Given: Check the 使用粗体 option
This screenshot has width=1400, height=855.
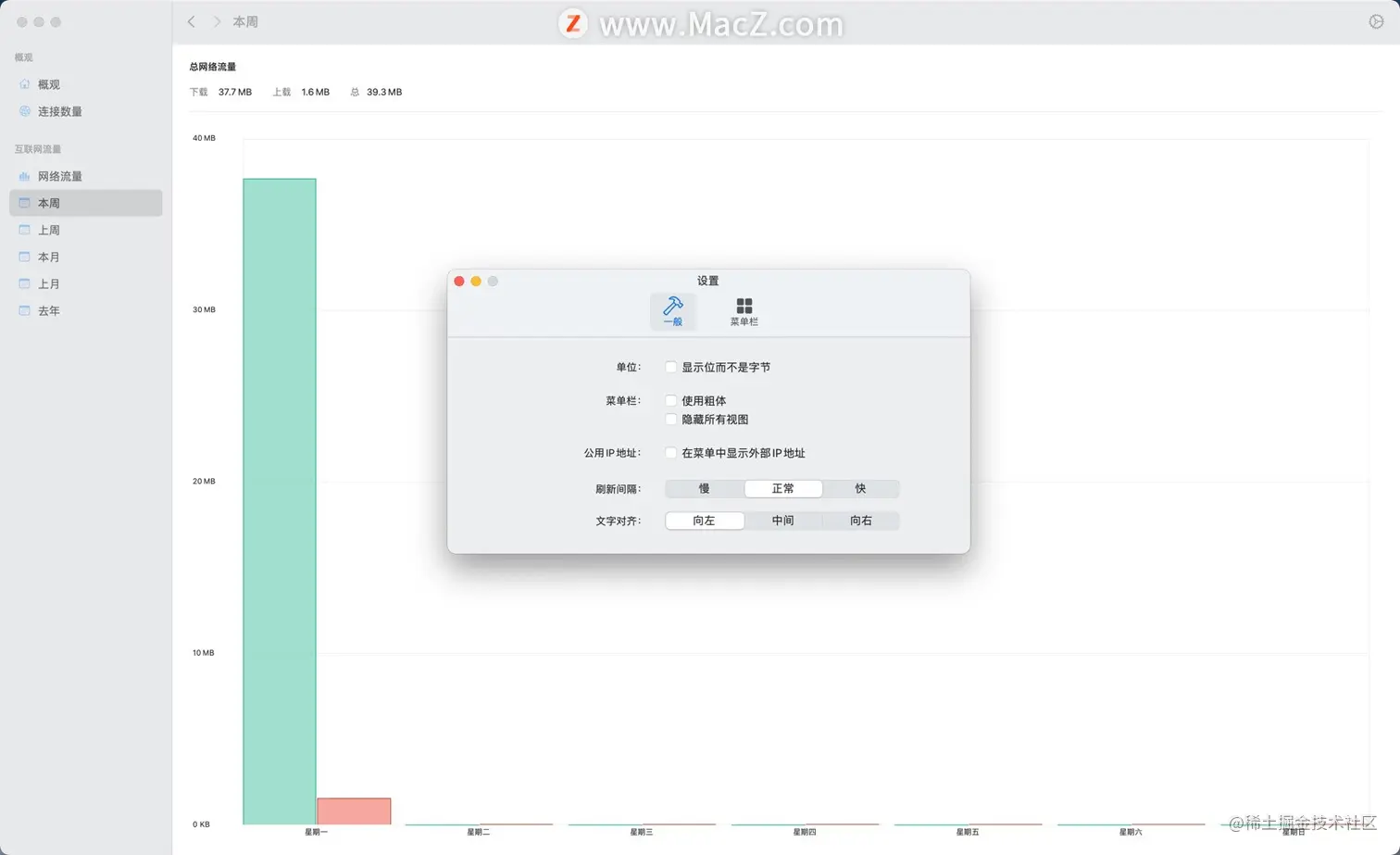Looking at the screenshot, I should [670, 400].
